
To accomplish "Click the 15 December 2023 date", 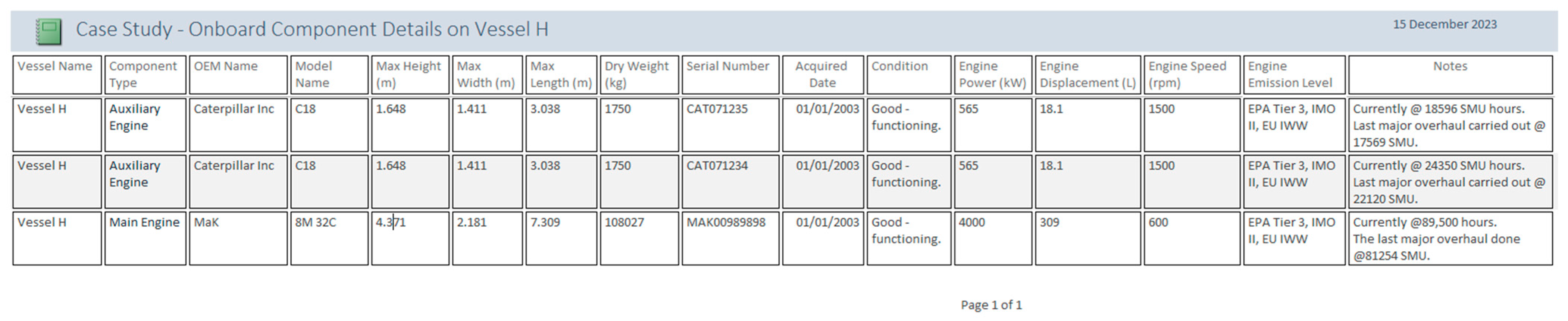I will click(1445, 24).
